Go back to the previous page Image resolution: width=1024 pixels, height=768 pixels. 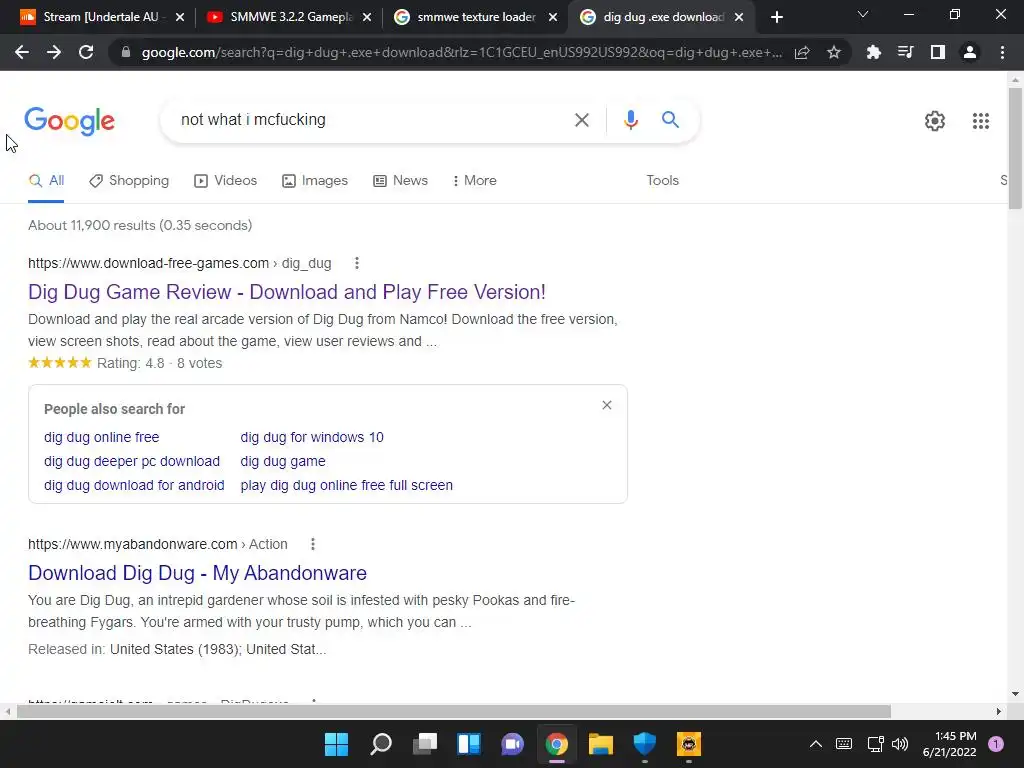click(22, 52)
